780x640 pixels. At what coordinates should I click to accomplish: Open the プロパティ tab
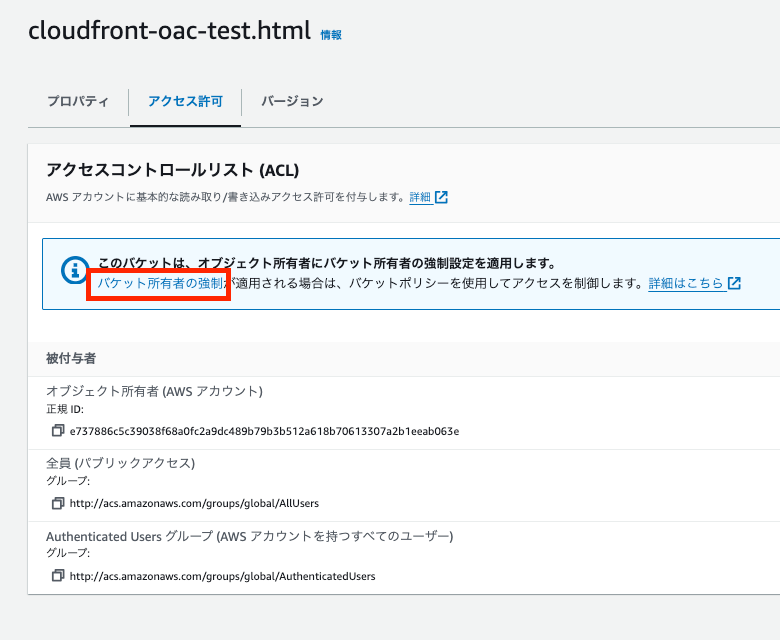[x=78, y=101]
